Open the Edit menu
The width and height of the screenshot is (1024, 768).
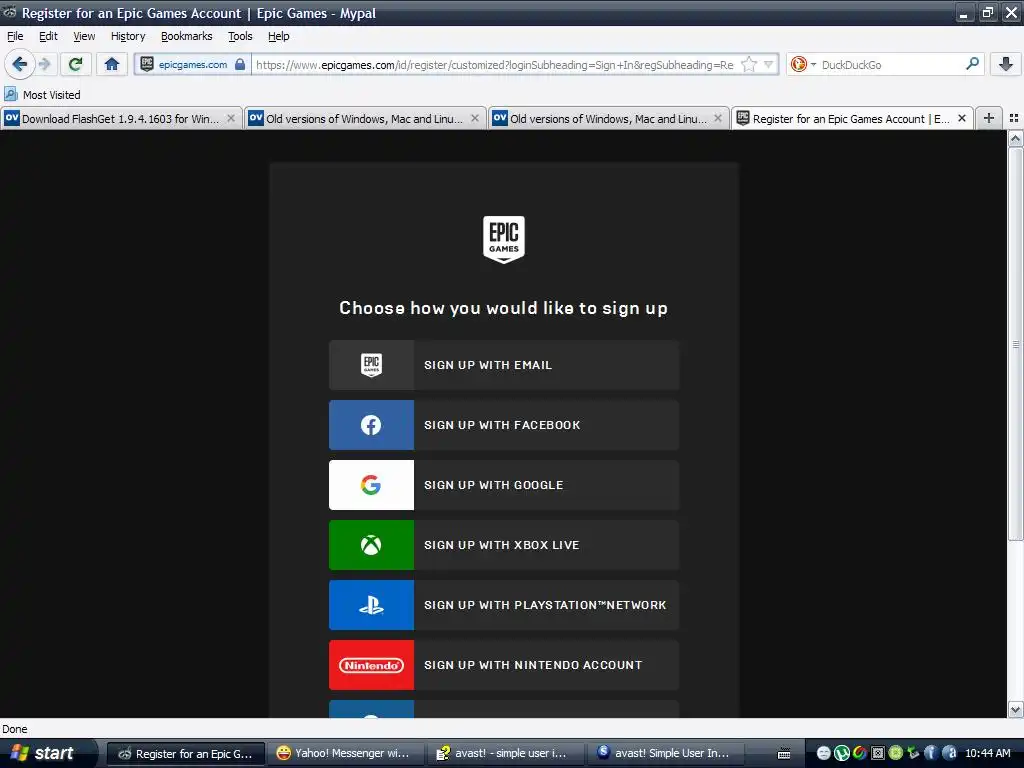point(48,36)
